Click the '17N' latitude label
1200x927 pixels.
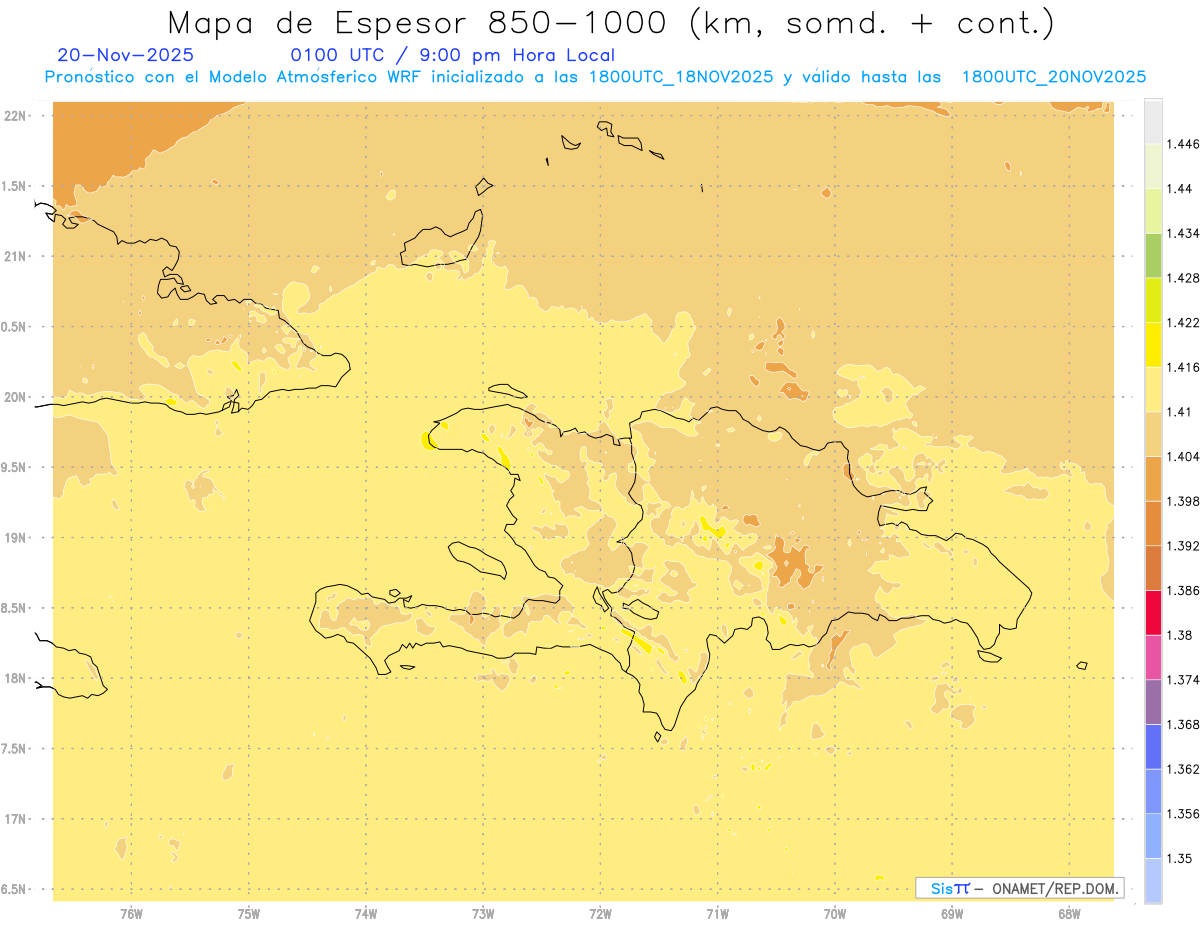15,819
